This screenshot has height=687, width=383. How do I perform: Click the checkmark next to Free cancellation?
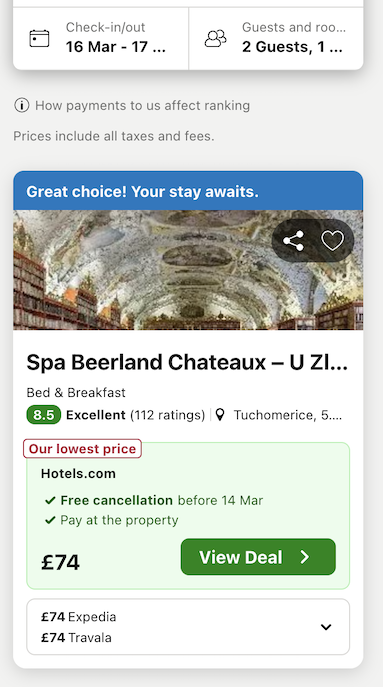(x=50, y=500)
